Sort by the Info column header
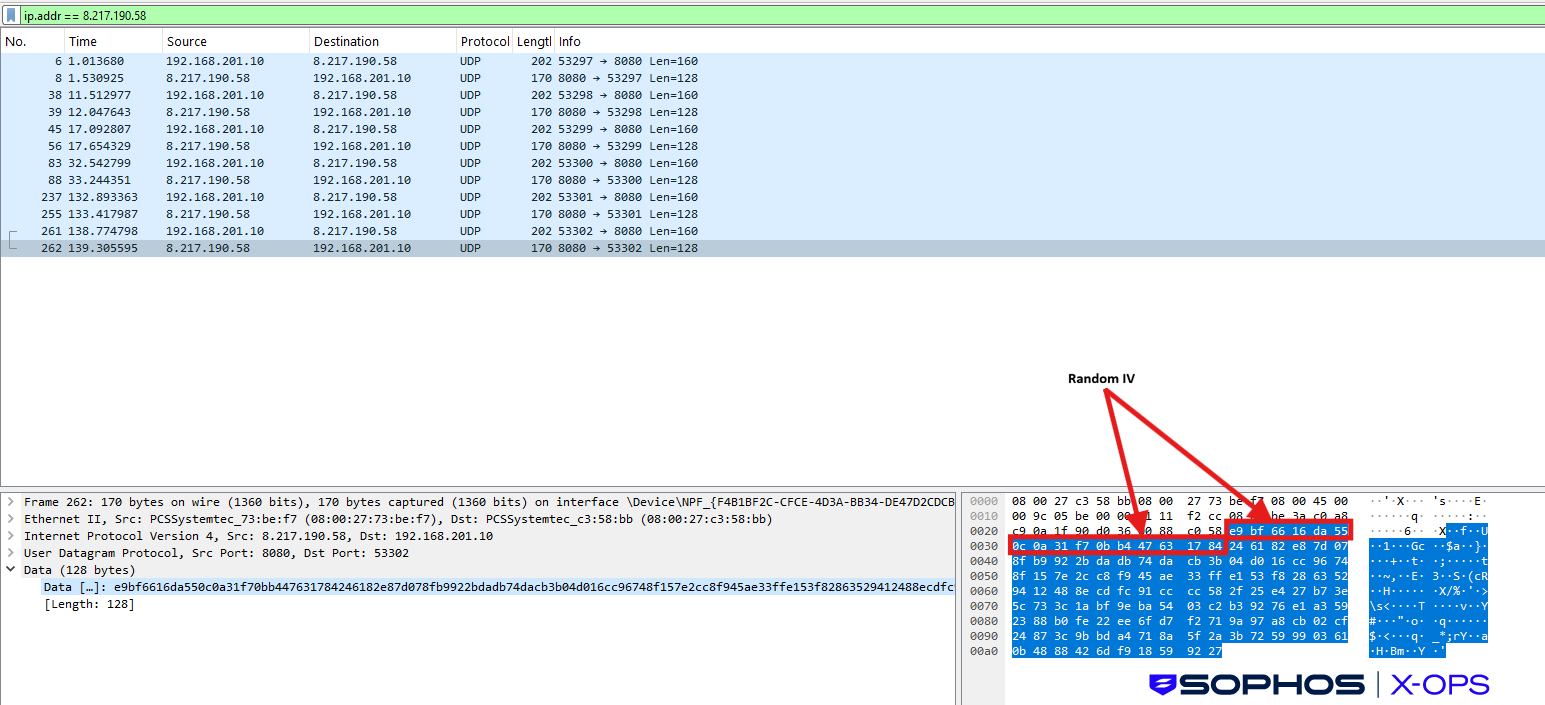The width and height of the screenshot is (1545, 705). coord(1049,42)
